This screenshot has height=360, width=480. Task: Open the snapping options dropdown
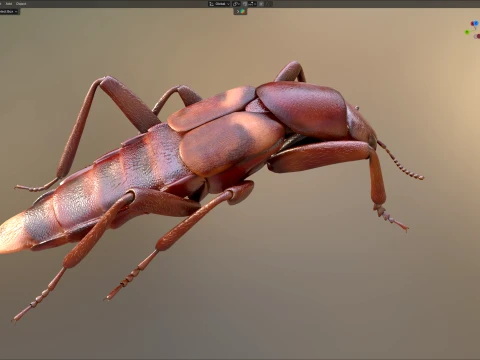(252, 4)
